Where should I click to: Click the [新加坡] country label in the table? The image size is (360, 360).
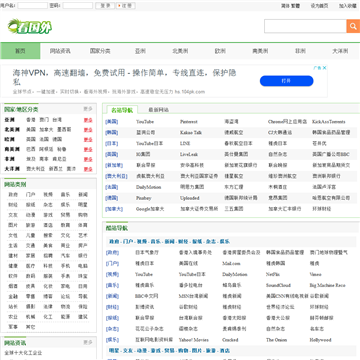114,165
